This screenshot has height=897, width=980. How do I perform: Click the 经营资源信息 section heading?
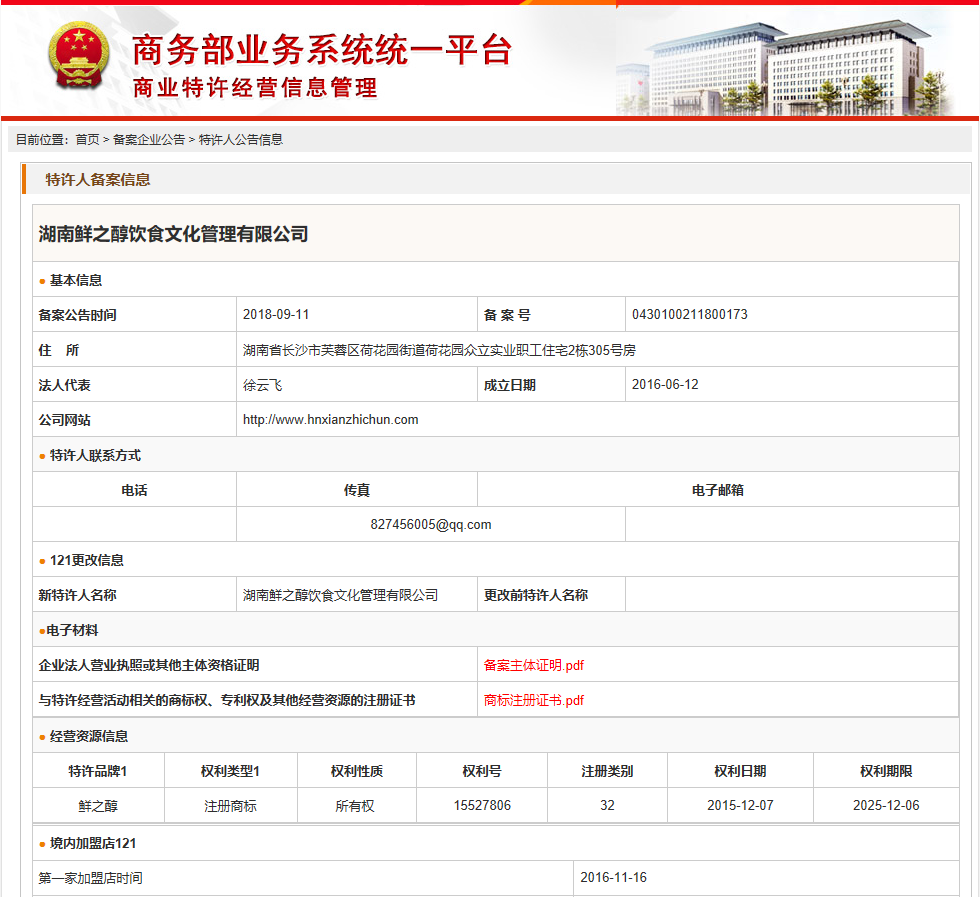click(89, 736)
